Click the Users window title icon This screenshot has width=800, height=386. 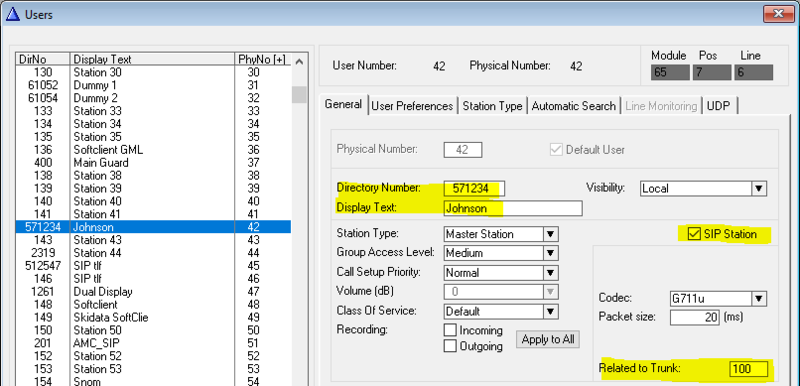point(13,14)
